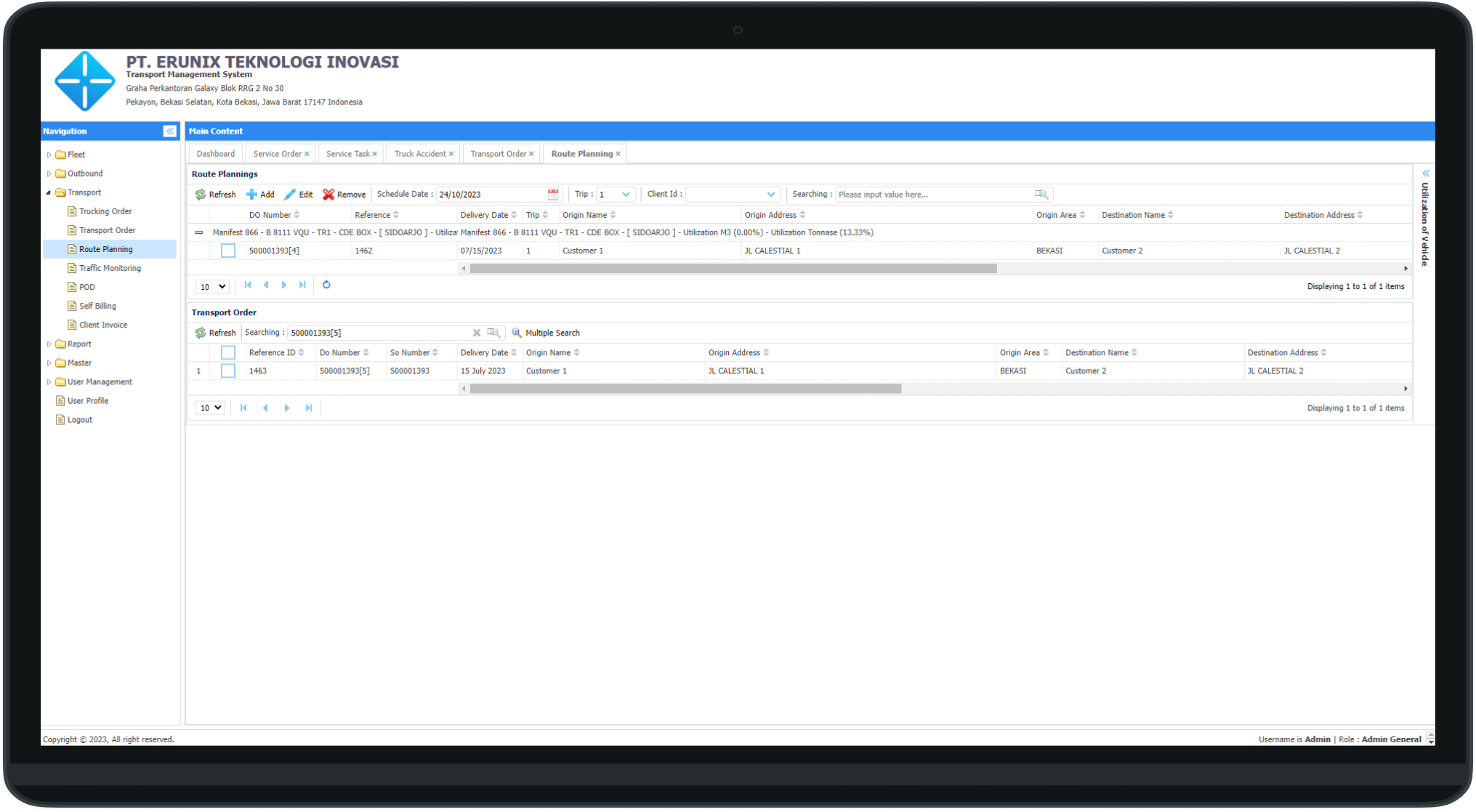1476x812 pixels.
Task: Open User Profile in navigation
Action: pos(87,401)
